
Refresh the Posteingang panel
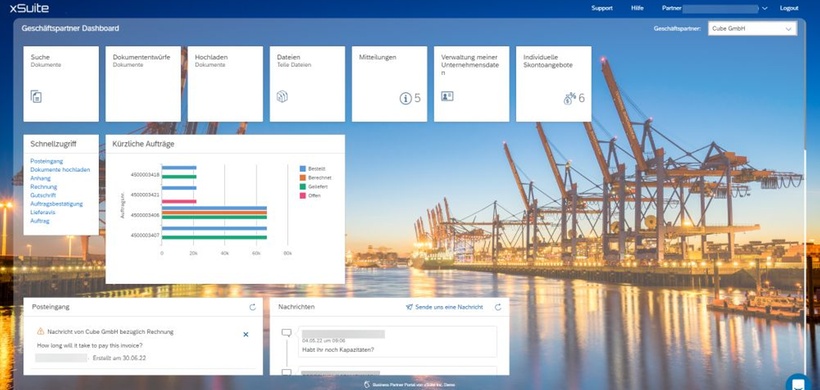tap(253, 307)
